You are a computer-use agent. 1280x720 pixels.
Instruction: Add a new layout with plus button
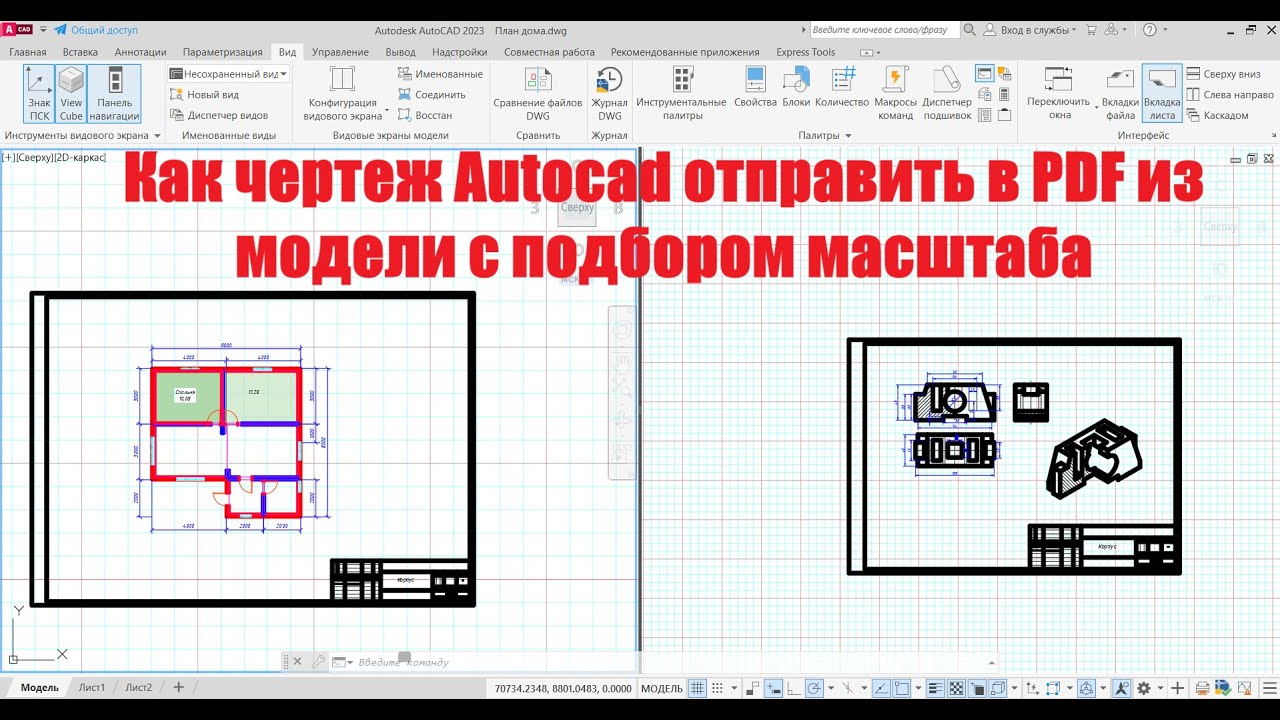[179, 687]
